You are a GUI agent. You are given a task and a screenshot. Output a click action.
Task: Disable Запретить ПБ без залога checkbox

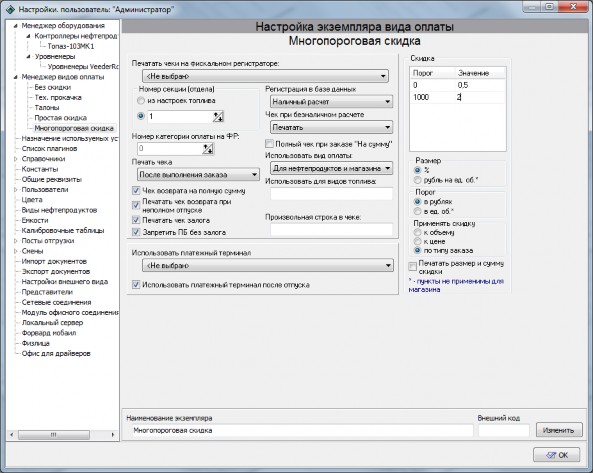(136, 232)
